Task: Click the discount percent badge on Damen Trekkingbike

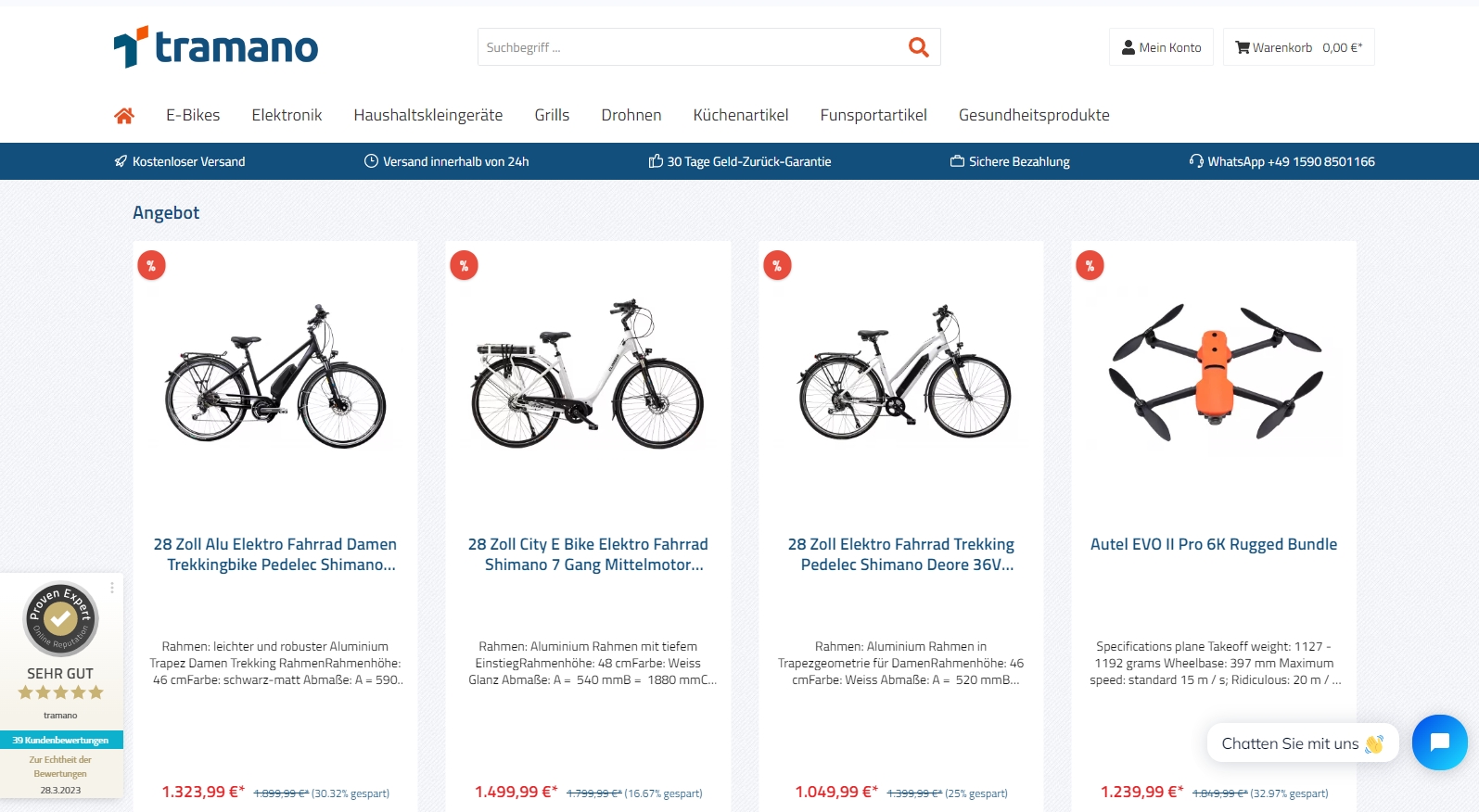Action: [x=151, y=266]
